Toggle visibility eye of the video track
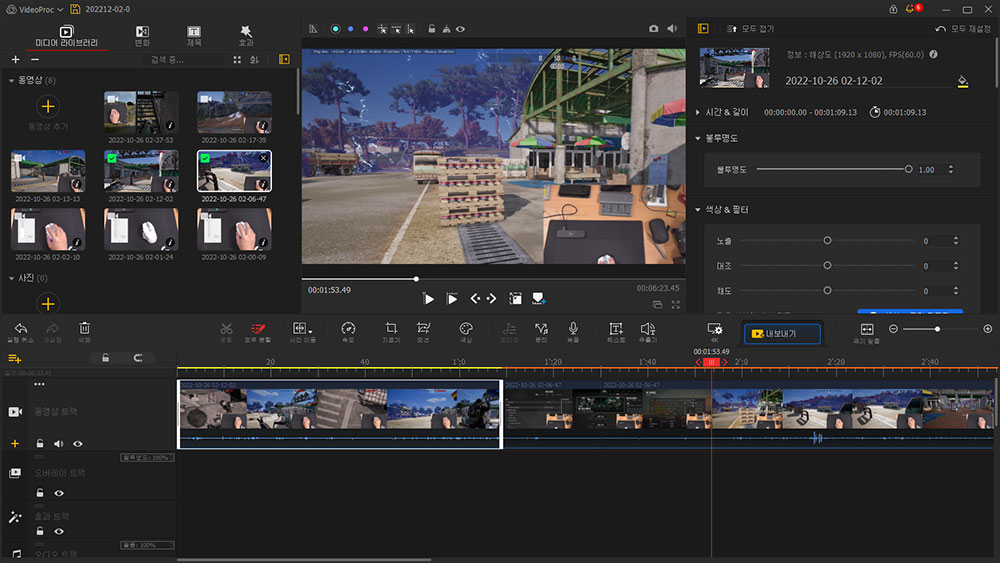The image size is (1000, 563). point(78,443)
